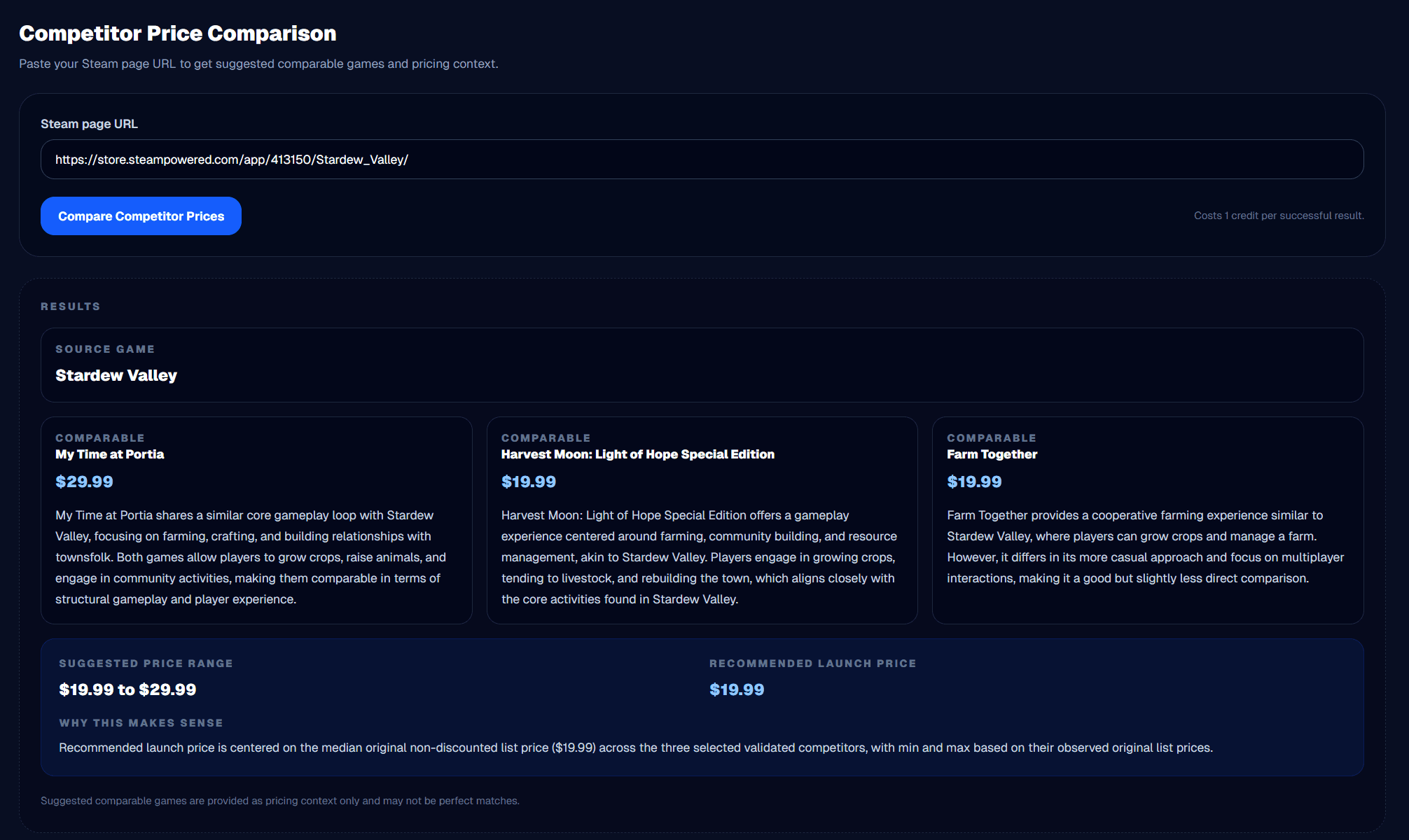Click the 'Costs 1 credit per successful result' note
The width and height of the screenshot is (1409, 840).
[x=1279, y=216]
